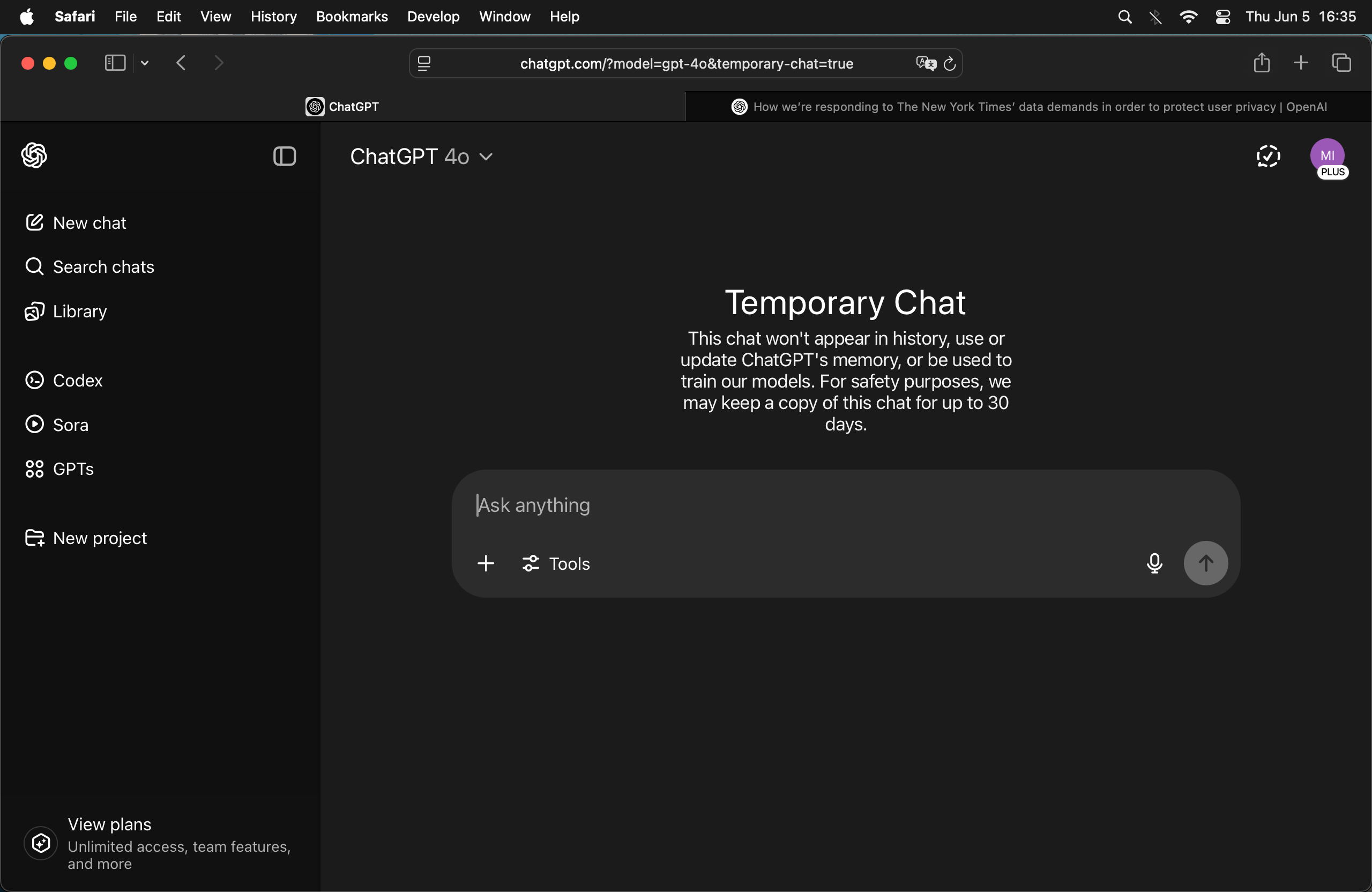The image size is (1372, 892).
Task: Open a new Safari tab
Action: pos(1301,63)
